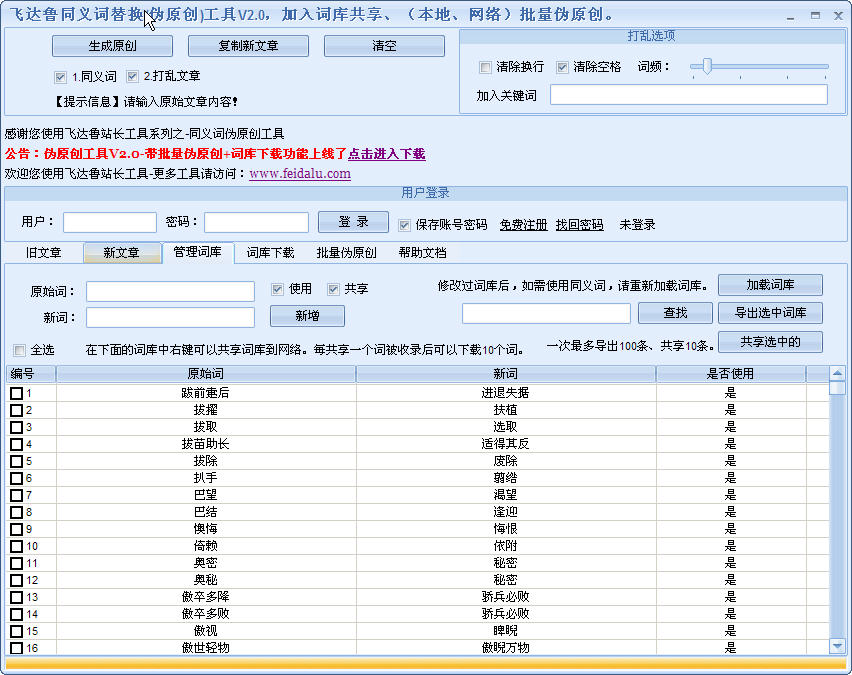Screen dimensions: 852x675
Task: Open the 点击进入下载 link
Action: [386, 154]
